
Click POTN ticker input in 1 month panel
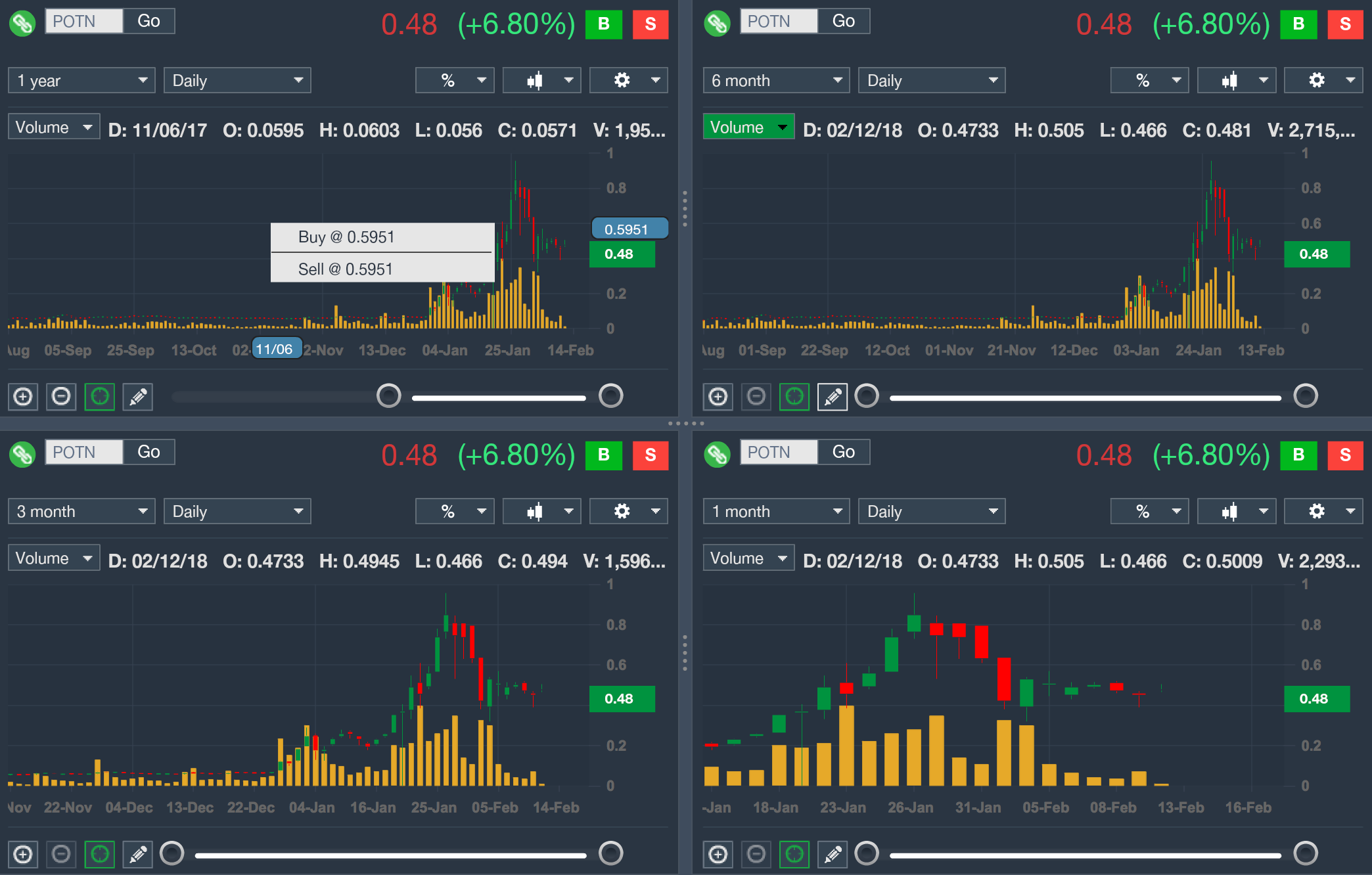[x=778, y=452]
